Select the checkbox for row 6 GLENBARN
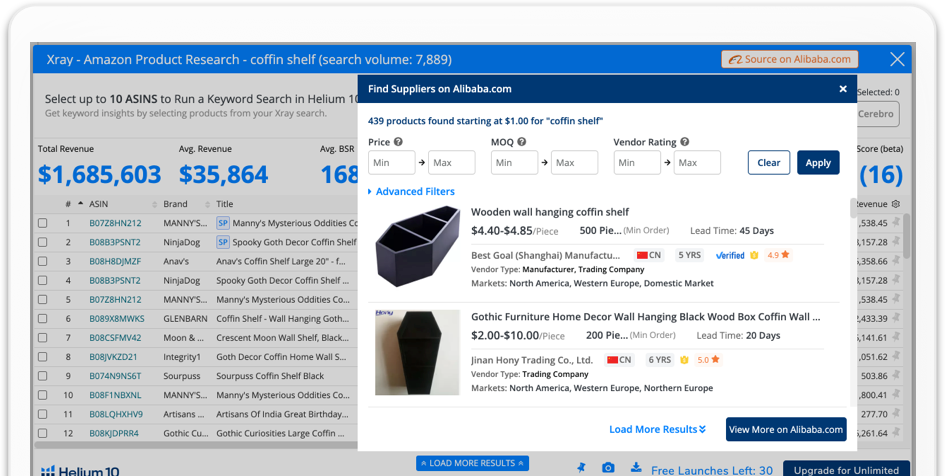 [x=43, y=319]
